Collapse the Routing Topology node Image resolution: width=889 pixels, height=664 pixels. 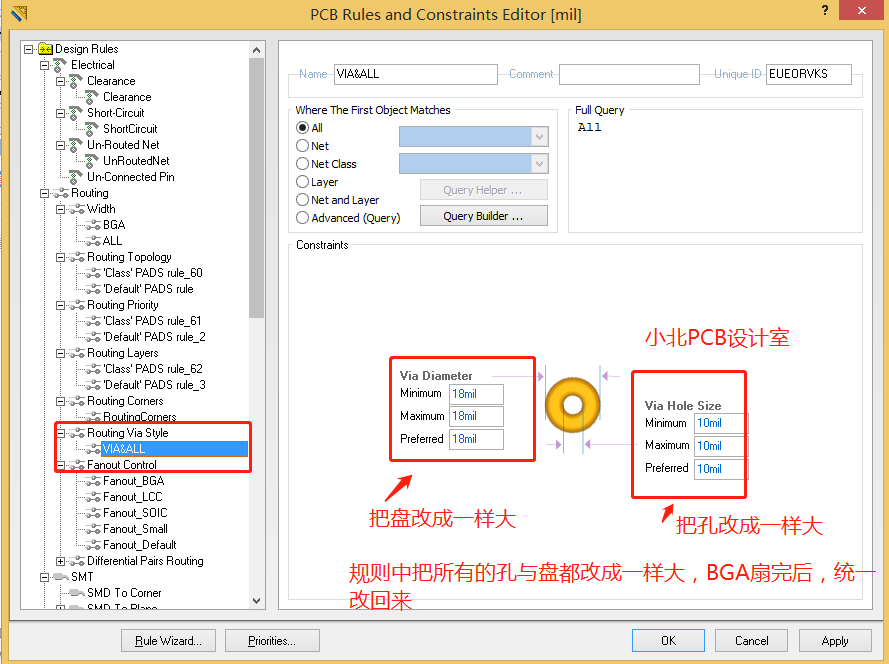[60, 257]
